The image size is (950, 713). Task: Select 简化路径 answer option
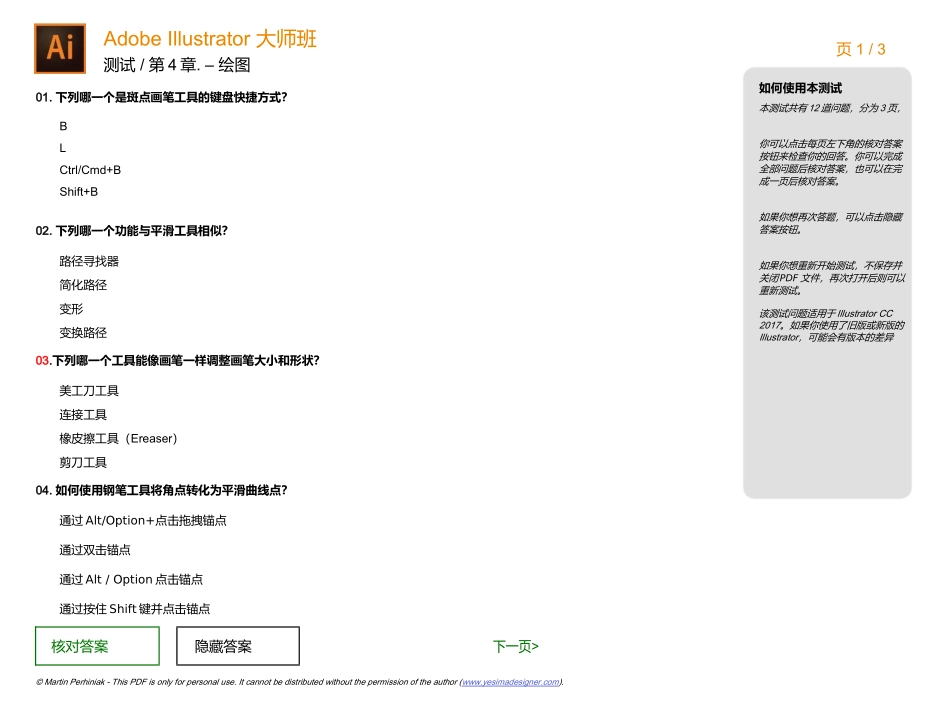click(85, 284)
